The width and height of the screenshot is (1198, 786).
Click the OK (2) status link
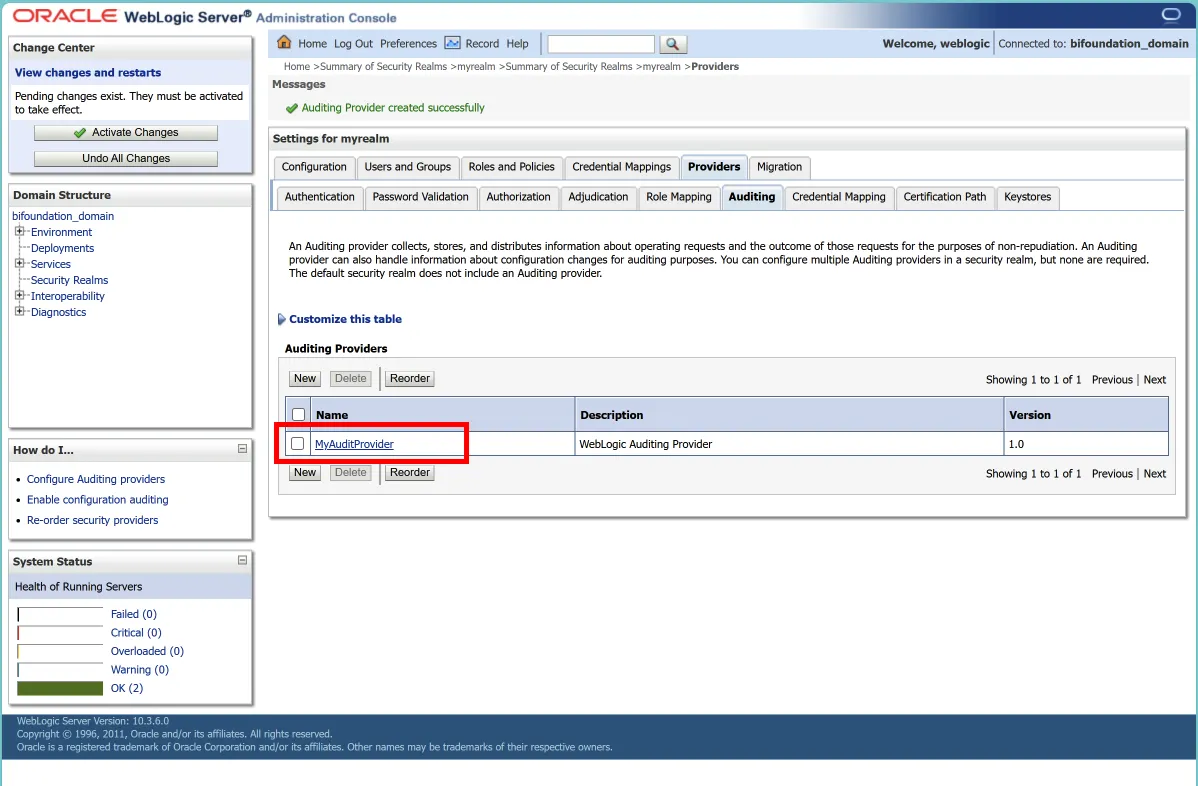click(127, 688)
